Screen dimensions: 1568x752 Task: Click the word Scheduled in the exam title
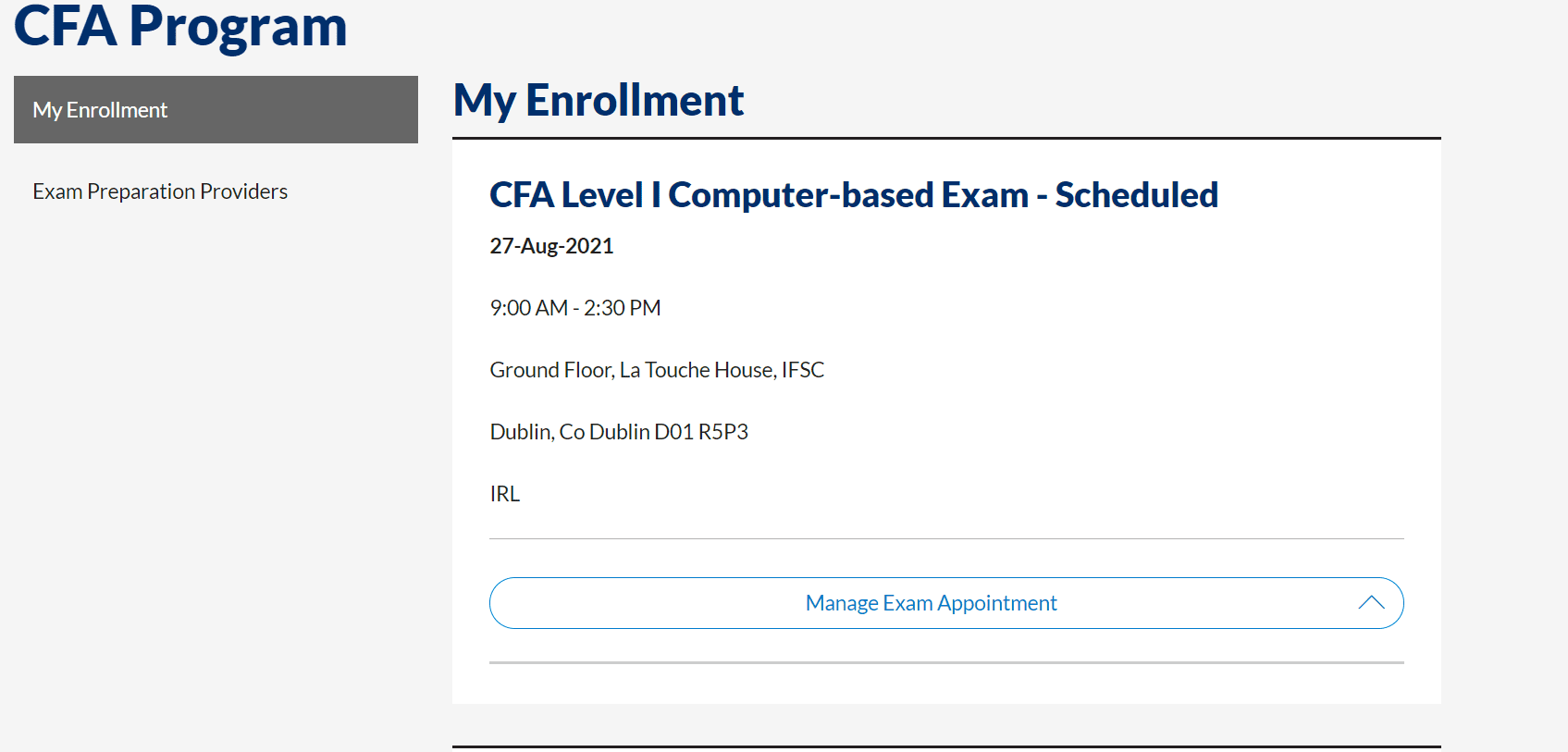[1136, 195]
